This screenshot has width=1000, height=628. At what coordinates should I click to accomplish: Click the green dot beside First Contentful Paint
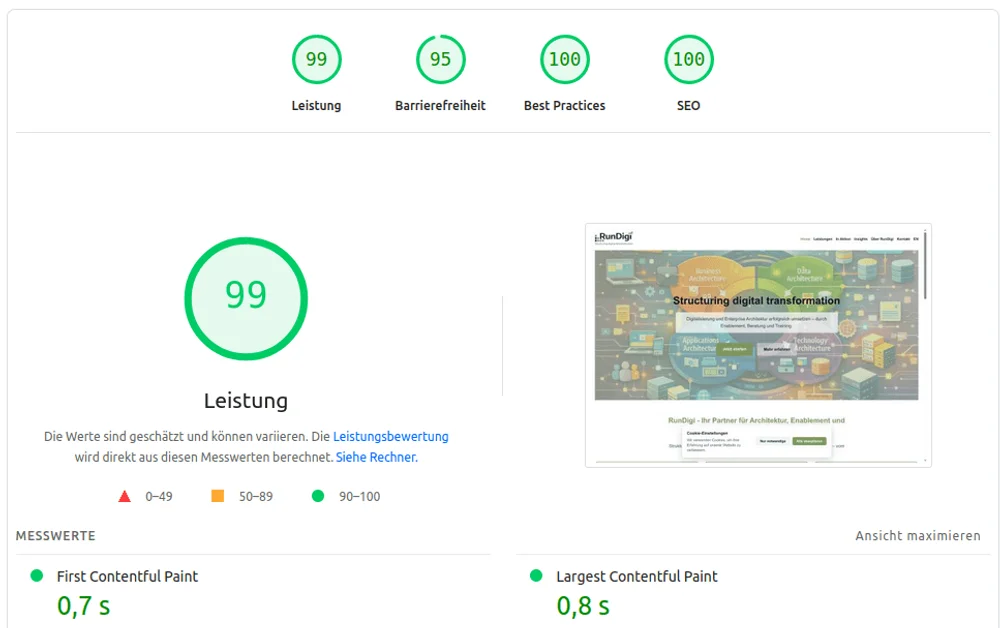37,575
